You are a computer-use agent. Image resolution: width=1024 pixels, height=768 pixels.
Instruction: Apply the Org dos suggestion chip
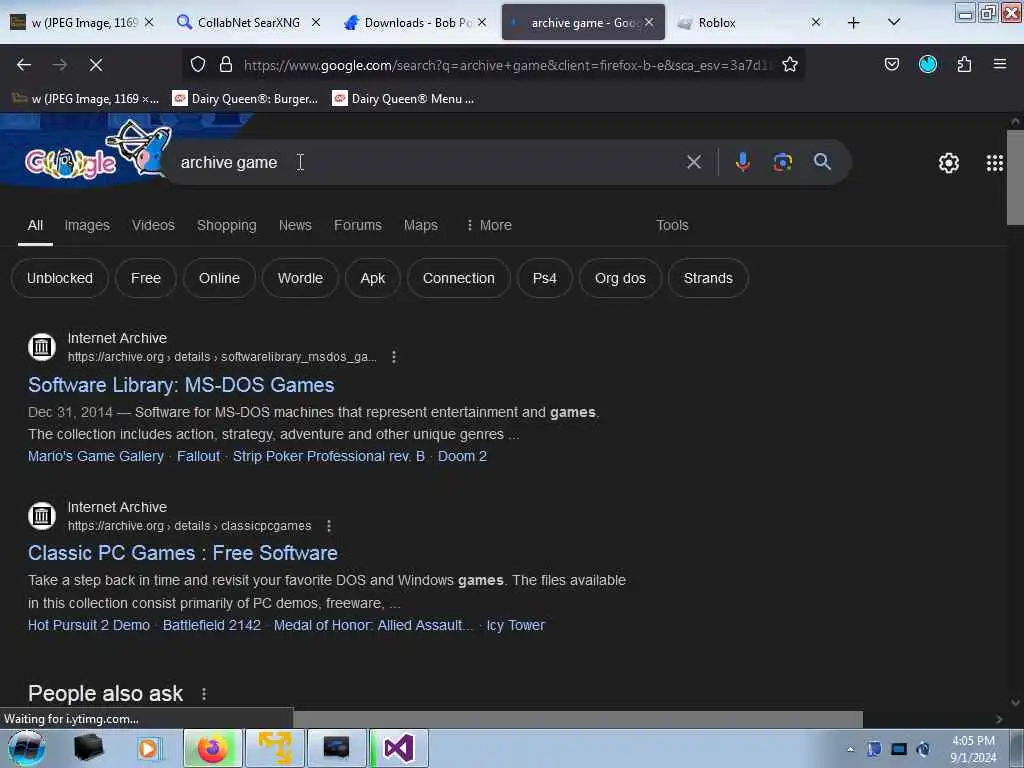tap(620, 278)
